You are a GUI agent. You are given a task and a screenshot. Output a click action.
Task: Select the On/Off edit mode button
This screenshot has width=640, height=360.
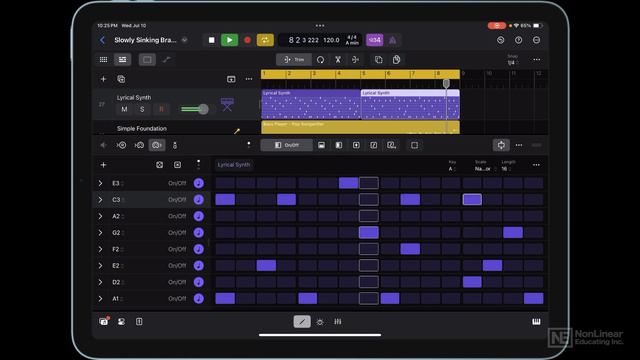(287, 145)
